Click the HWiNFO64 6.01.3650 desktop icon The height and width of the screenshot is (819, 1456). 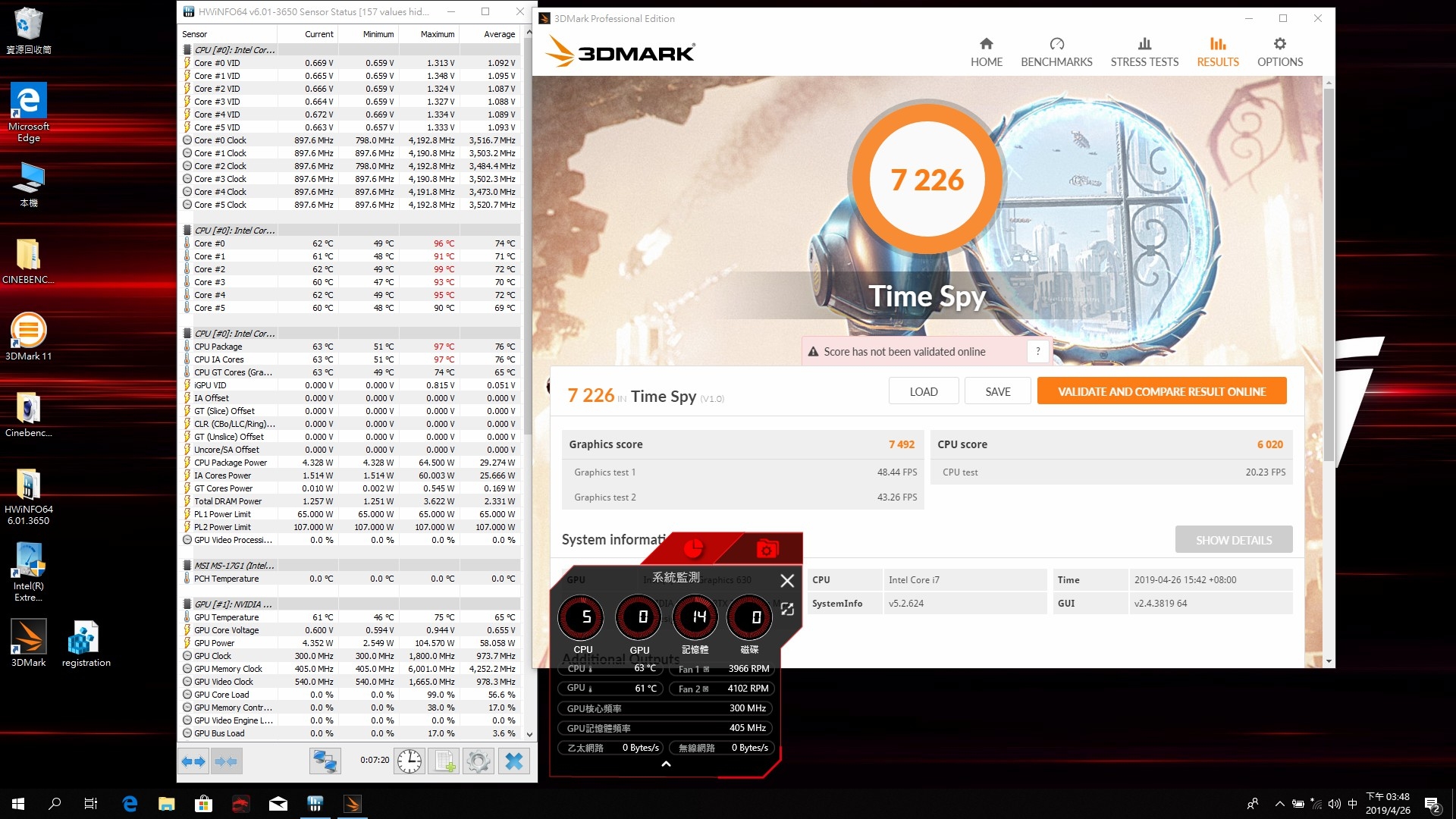pos(29,497)
